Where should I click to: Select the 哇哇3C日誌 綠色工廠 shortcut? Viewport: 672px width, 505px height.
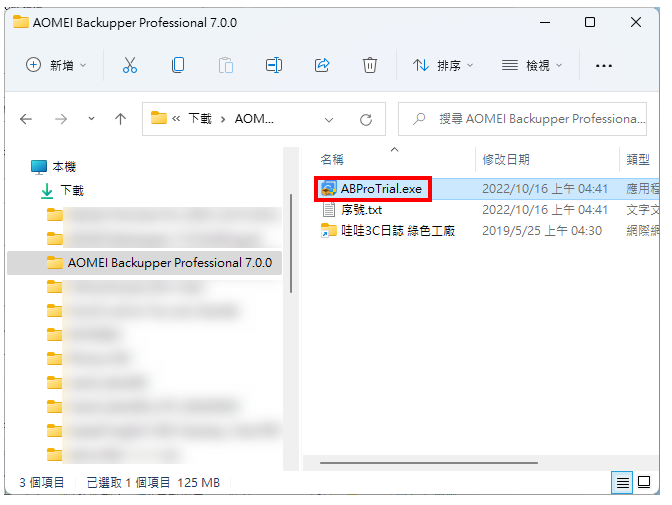click(x=398, y=231)
